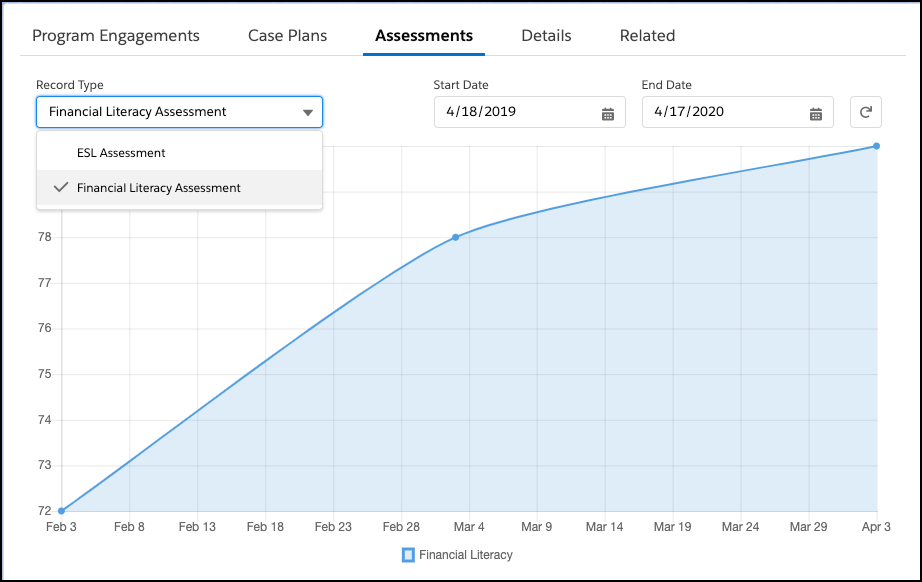Image resolution: width=922 pixels, height=582 pixels.
Task: Click the checkmark beside Financial Literacy Assessment
Action: coord(62,187)
